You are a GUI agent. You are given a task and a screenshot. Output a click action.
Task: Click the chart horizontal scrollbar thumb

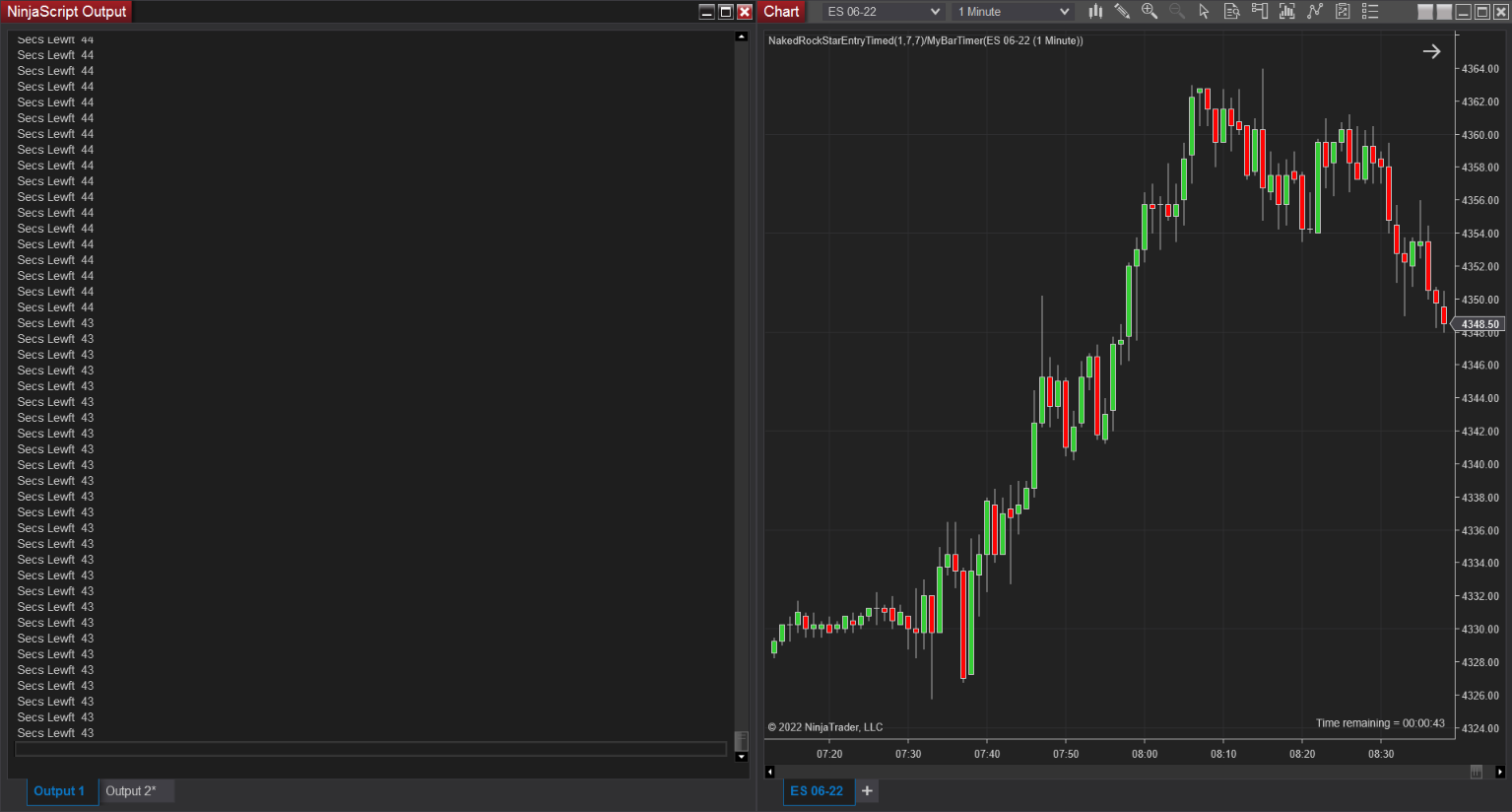click(x=1476, y=772)
